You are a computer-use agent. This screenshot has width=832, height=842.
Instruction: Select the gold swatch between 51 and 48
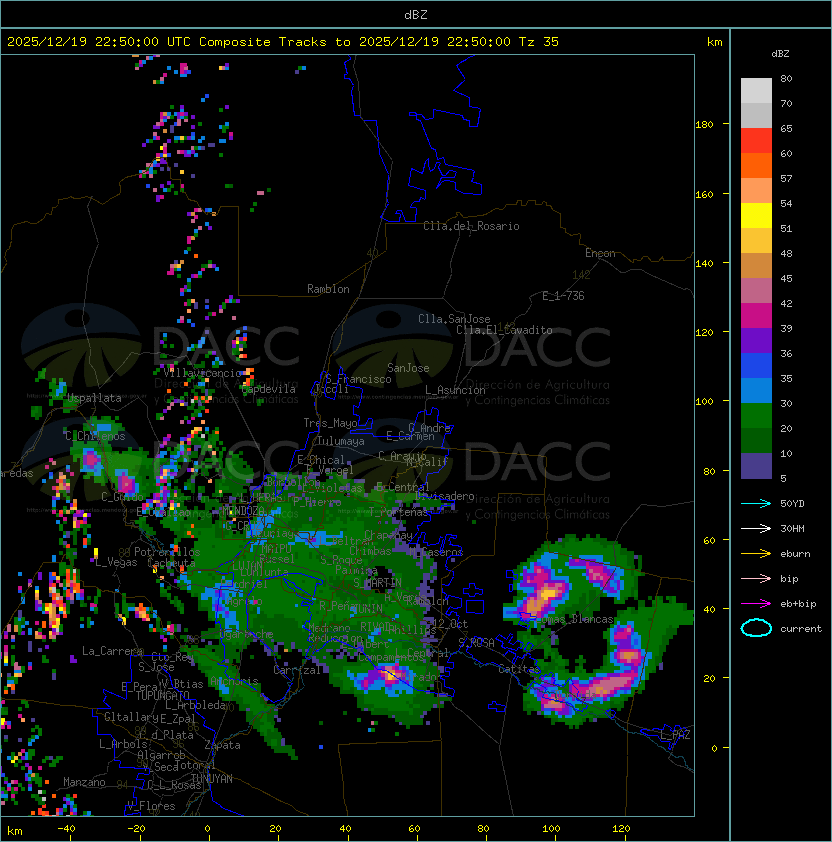click(x=756, y=241)
